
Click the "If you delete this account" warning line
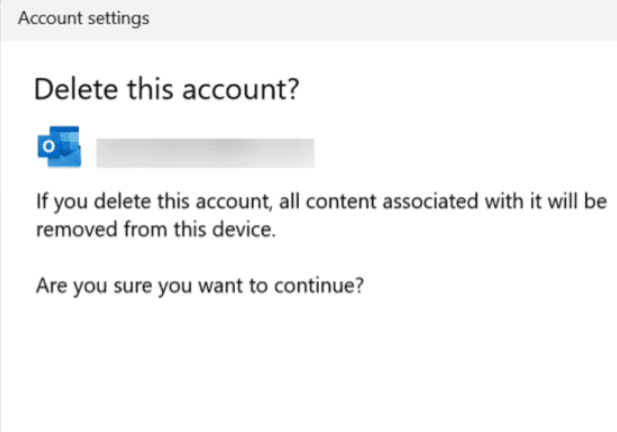[x=321, y=204]
